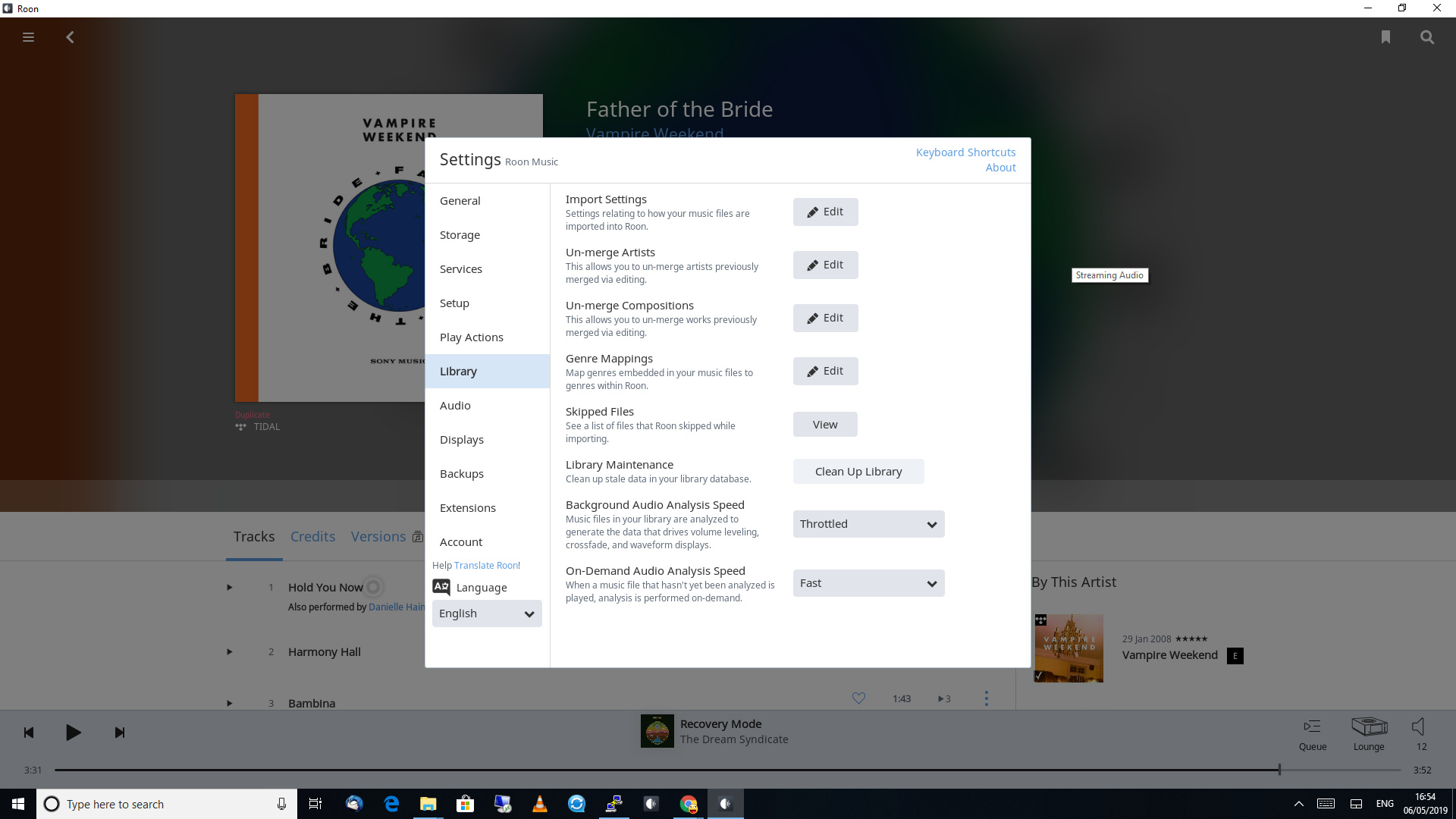Expand On-Demand Audio Analysis Speed dropdown

click(x=868, y=583)
